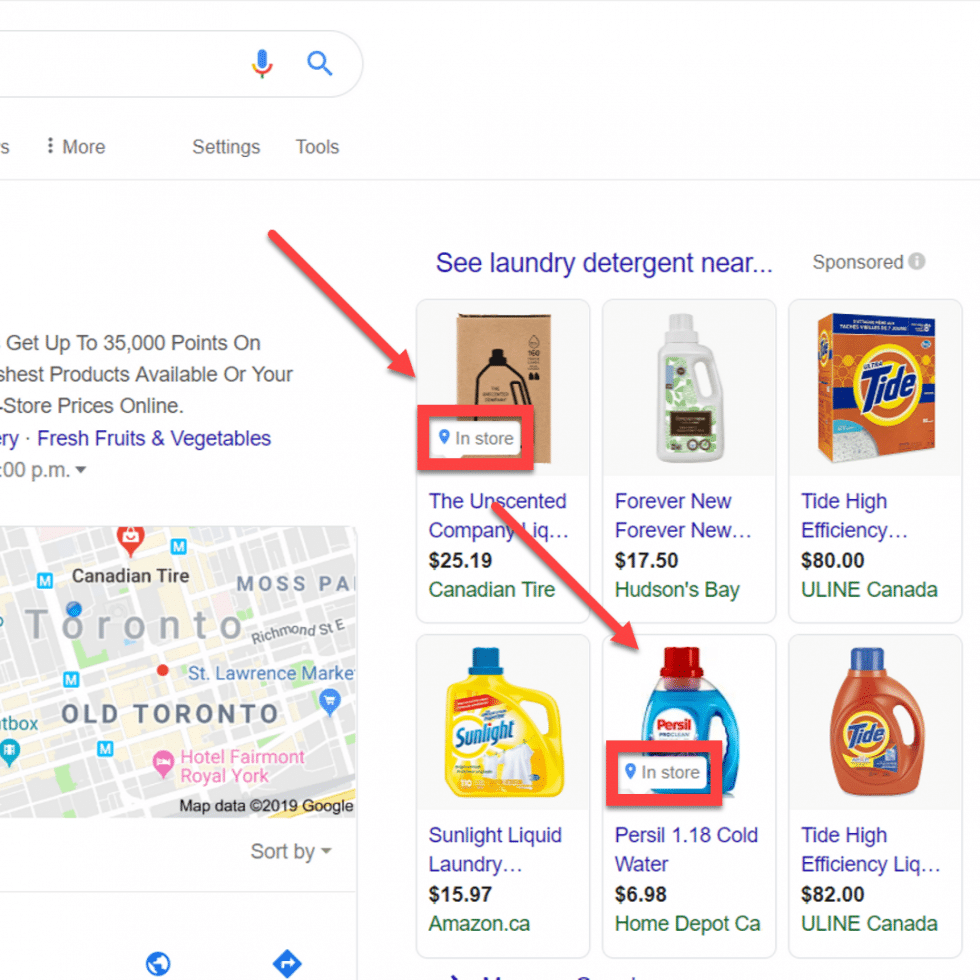Click the In store pin on the Unscented Company product
The height and width of the screenshot is (980, 980).
475,438
